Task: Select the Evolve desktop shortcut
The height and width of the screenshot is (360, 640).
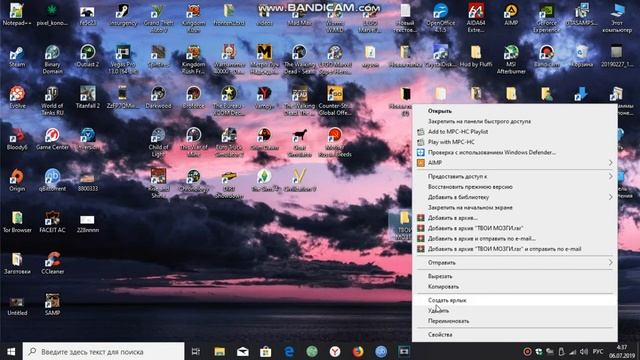Action: 17,98
